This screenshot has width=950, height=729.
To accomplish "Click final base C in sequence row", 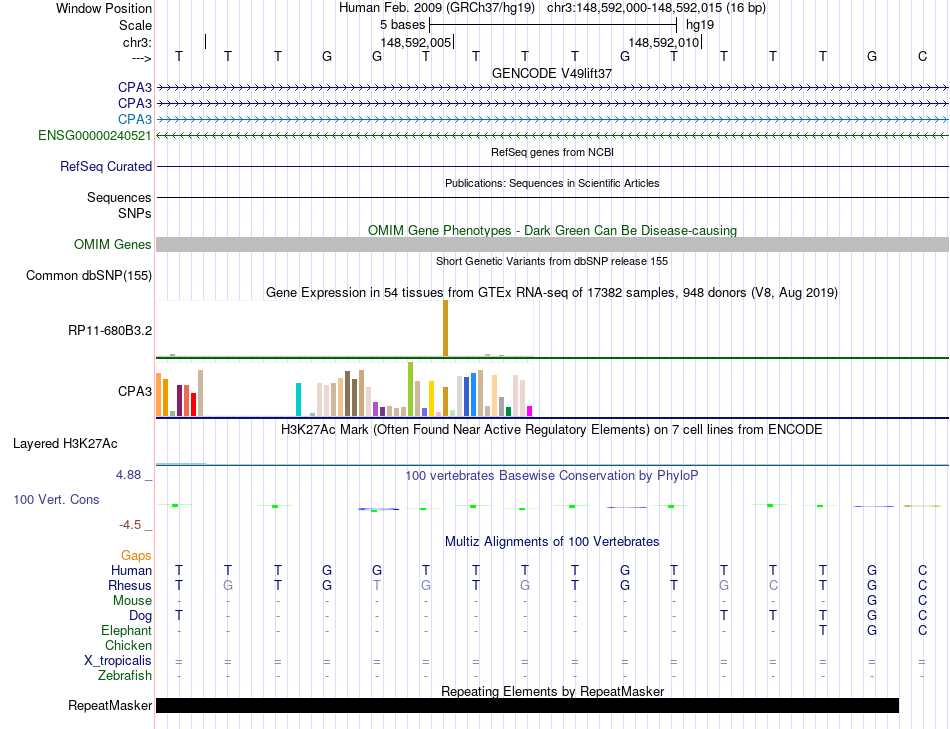I will (922, 56).
